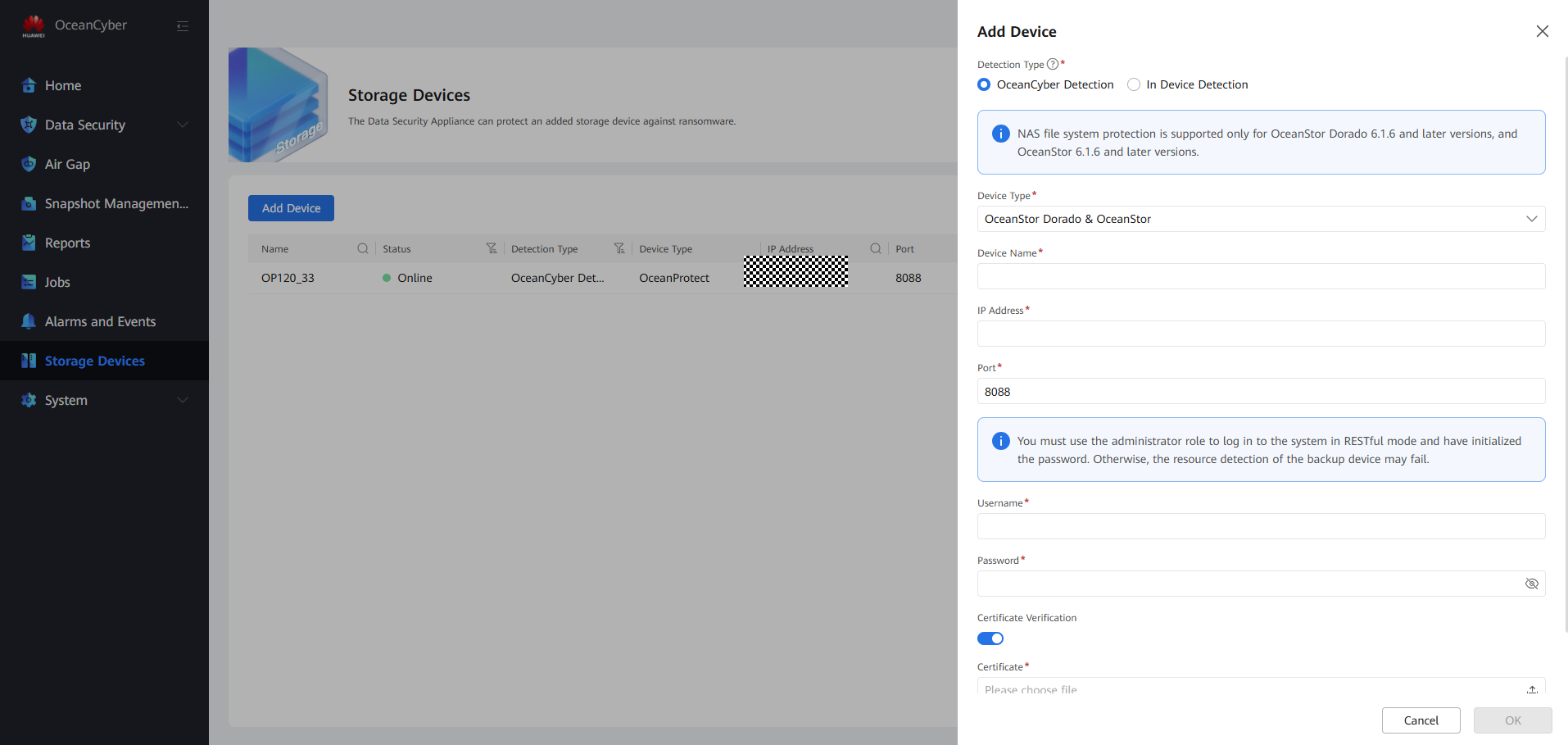Select the OceanCyber Detection radio button

[x=984, y=84]
